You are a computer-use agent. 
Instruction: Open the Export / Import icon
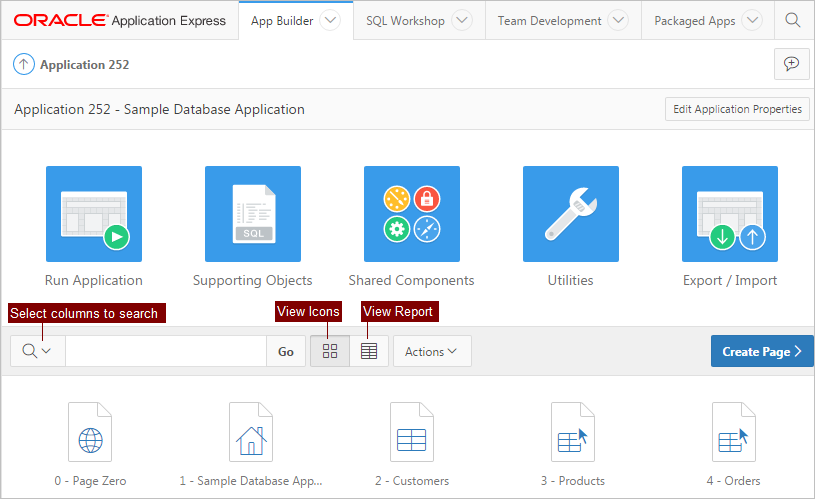click(x=729, y=214)
